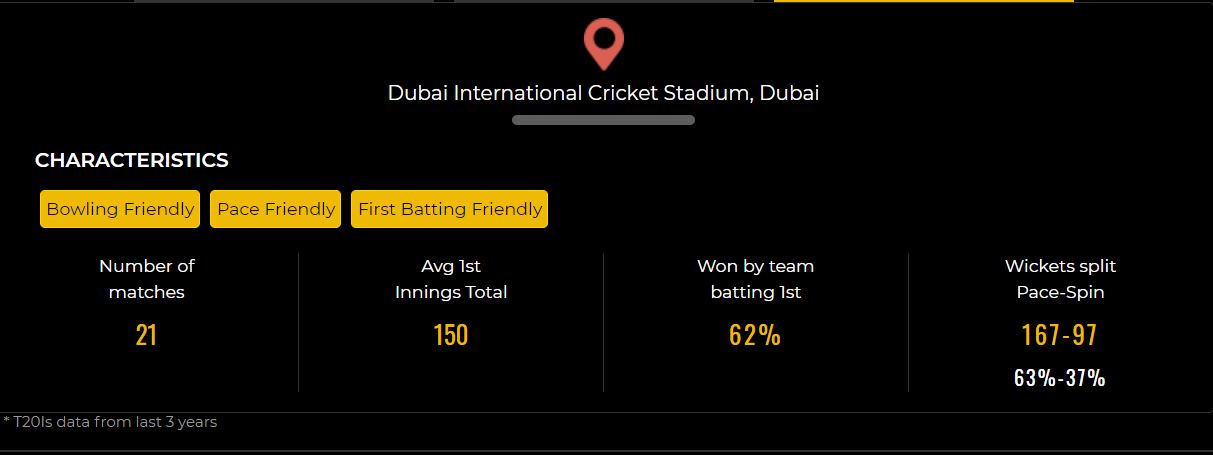This screenshot has width=1213, height=455.
Task: Click the yellow highlighted active tab indicator
Action: click(924, 1)
